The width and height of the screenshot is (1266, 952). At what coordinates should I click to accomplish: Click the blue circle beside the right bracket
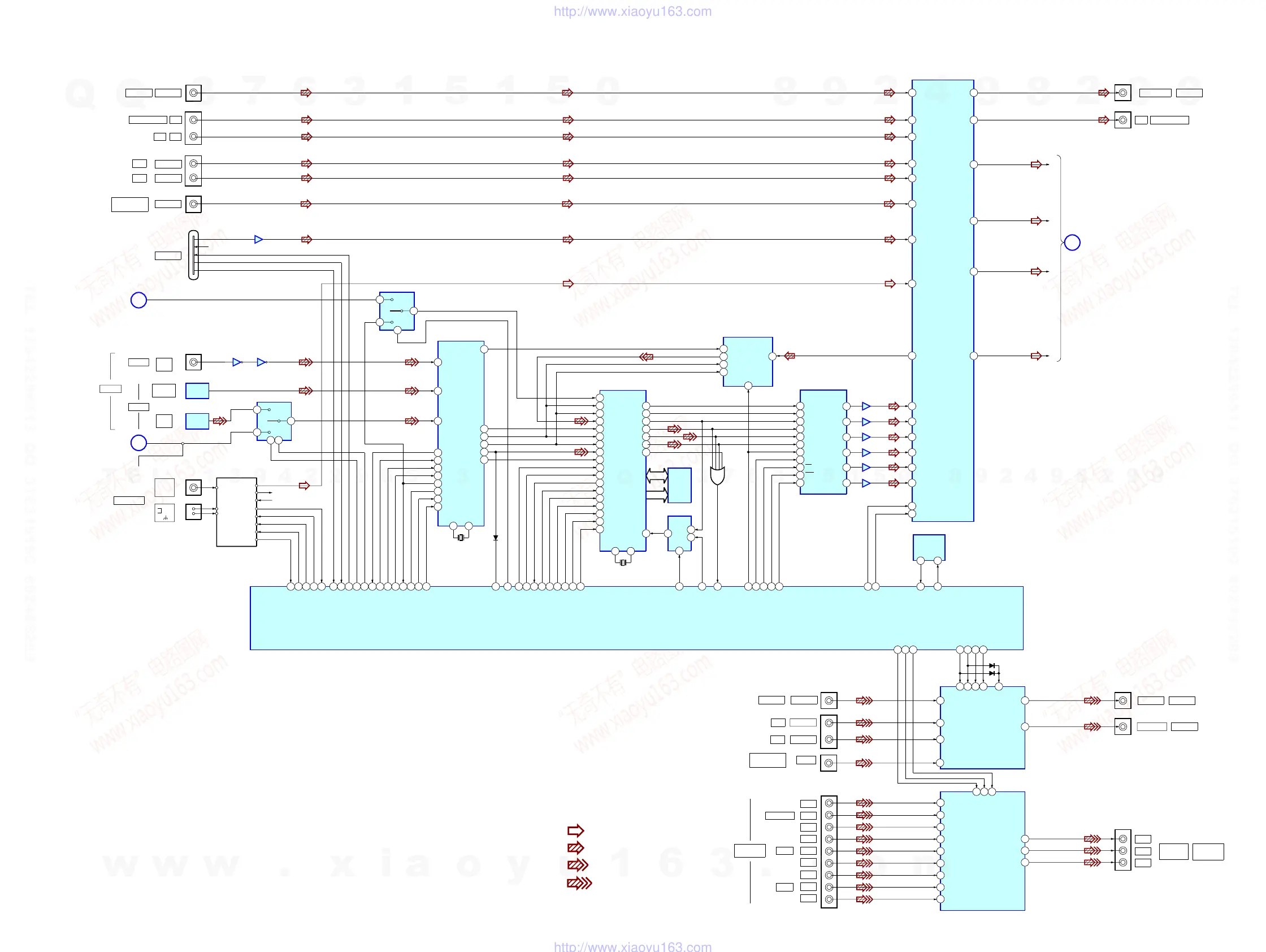[1072, 243]
